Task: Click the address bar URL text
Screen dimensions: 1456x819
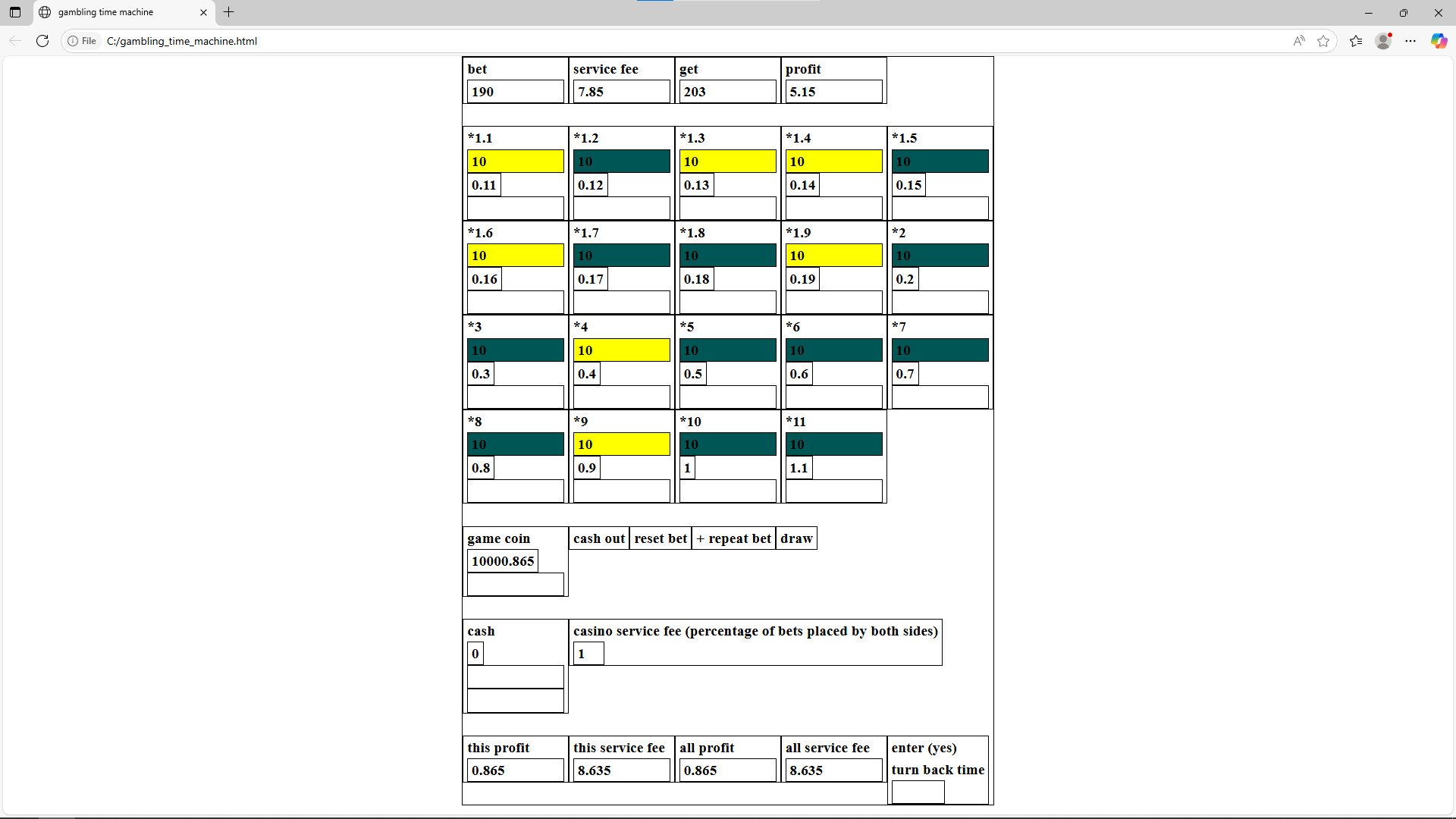Action: coord(182,41)
